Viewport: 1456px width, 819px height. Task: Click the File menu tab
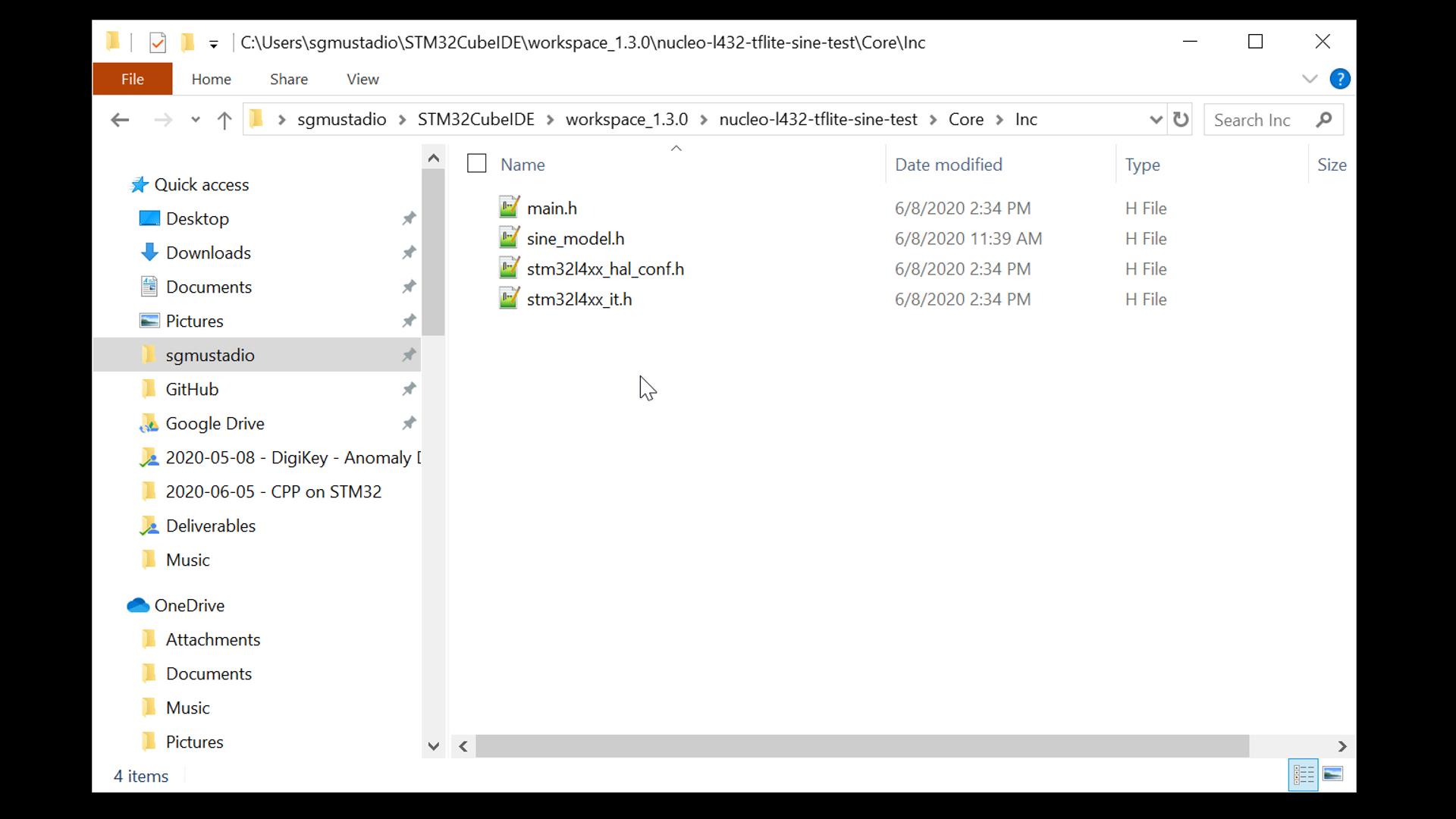[x=132, y=79]
